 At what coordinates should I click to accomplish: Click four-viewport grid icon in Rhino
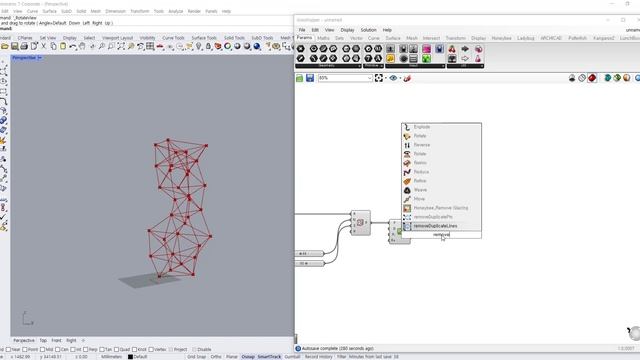click(150, 47)
